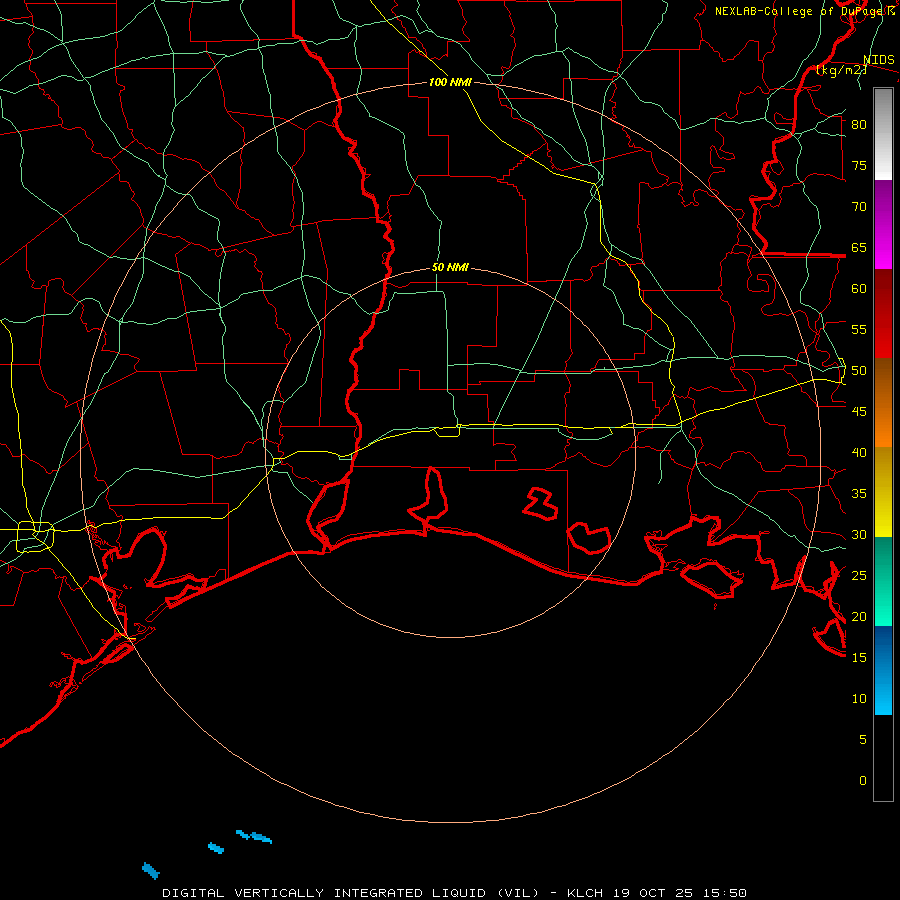
Task: Click the middle small blue VIL echo
Action: (216, 848)
